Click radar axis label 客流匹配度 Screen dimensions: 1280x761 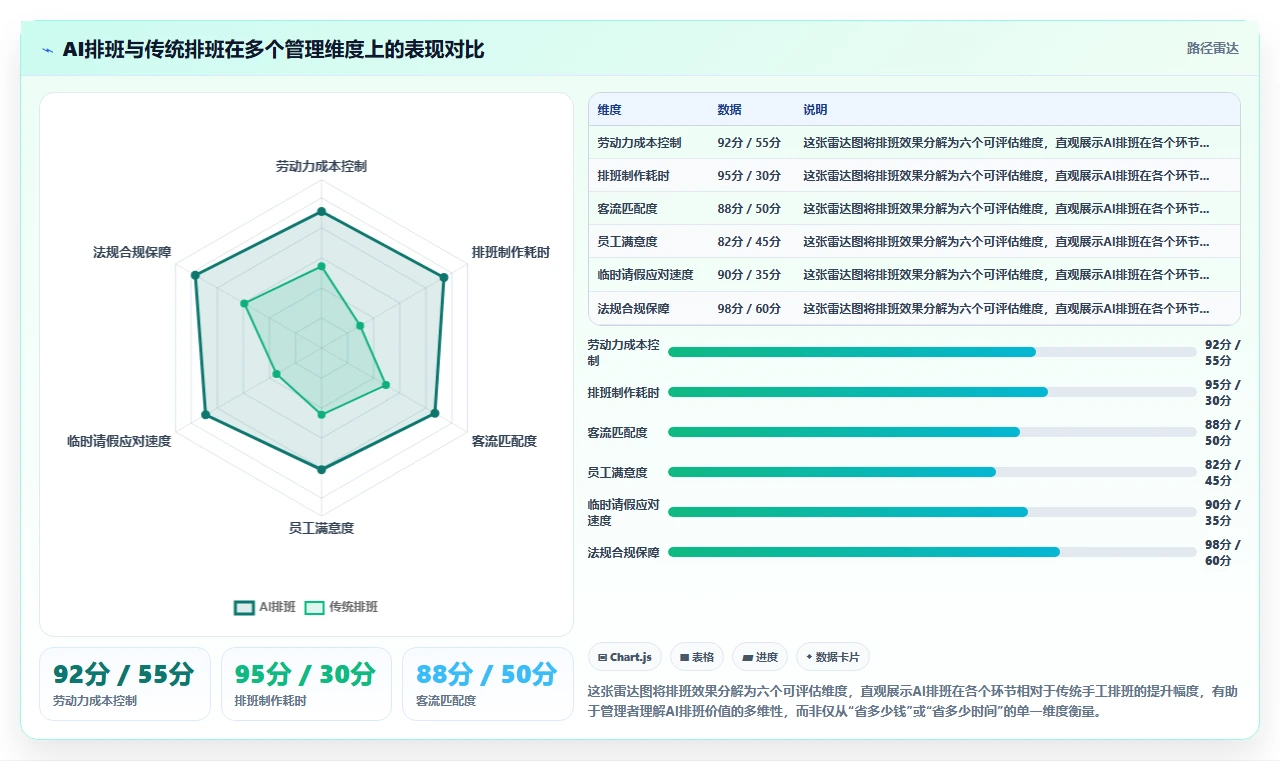tap(504, 441)
